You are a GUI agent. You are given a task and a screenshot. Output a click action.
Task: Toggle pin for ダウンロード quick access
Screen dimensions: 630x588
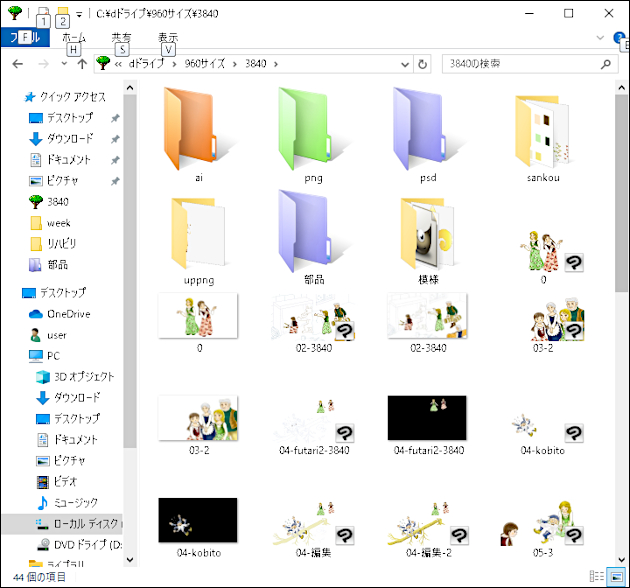[x=115, y=139]
